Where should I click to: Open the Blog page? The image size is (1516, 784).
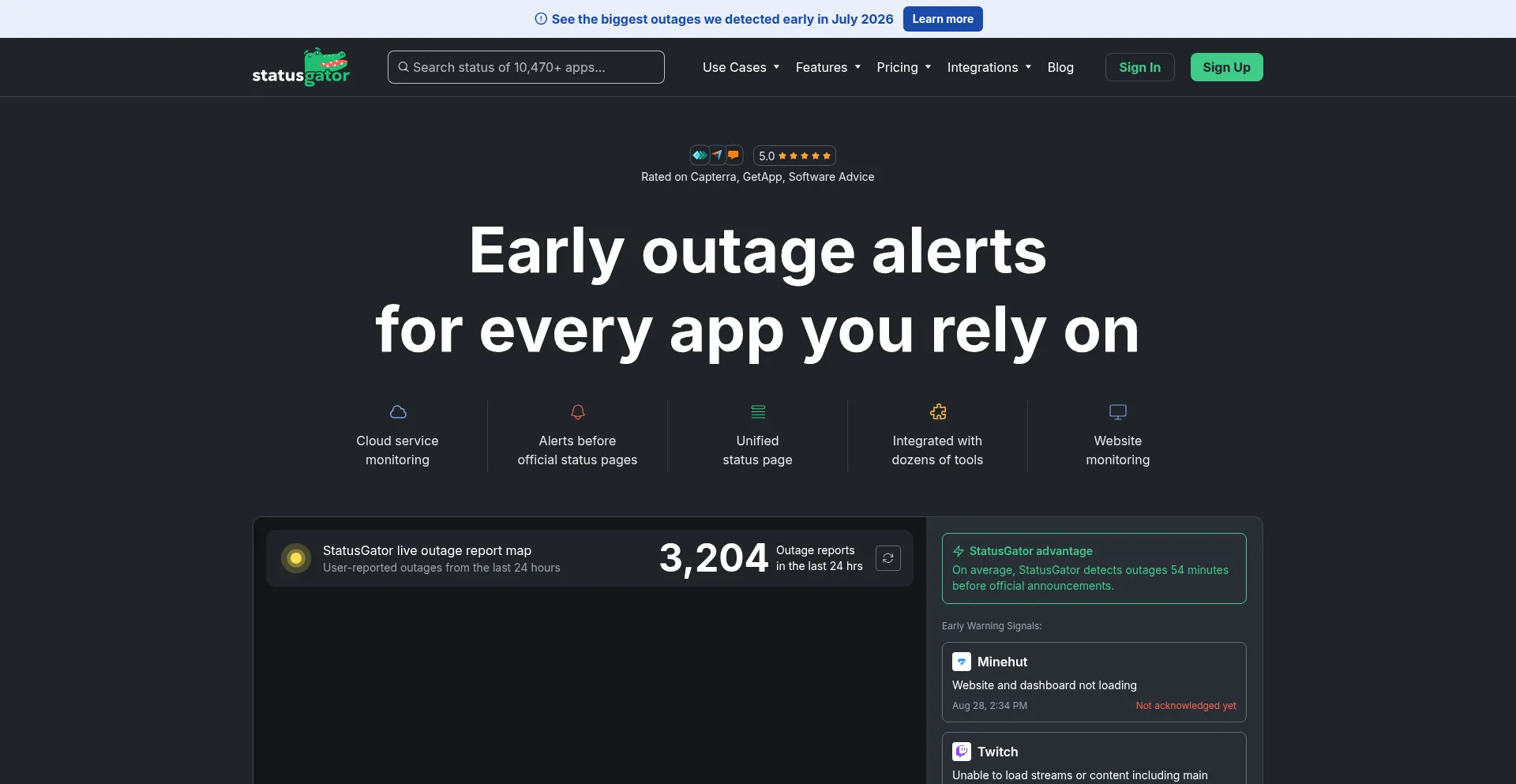(x=1060, y=67)
